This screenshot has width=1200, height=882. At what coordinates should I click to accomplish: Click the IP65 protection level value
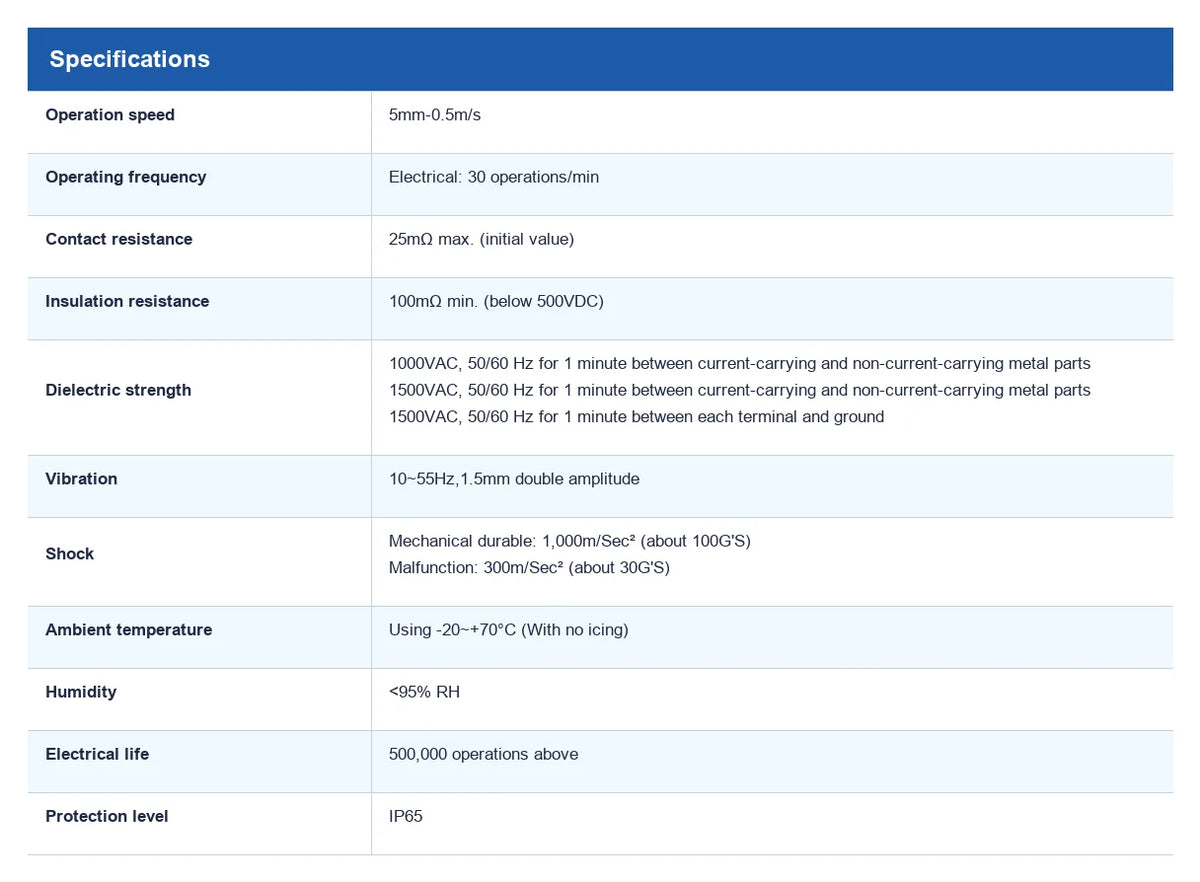pyautogui.click(x=406, y=816)
